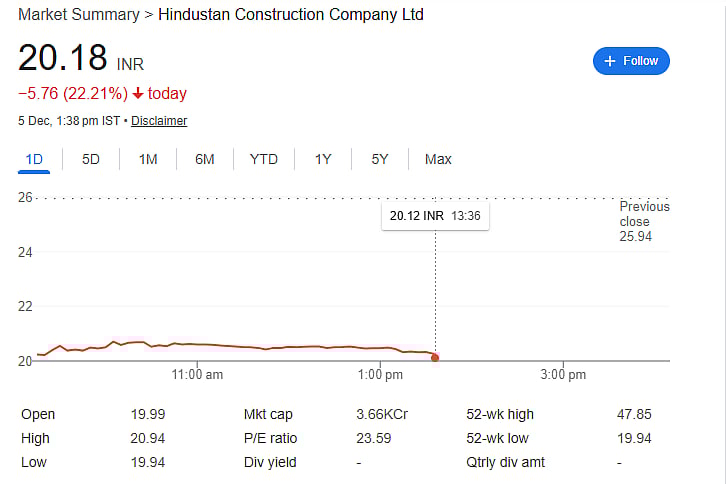Click the plus icon in Follow
This screenshot has width=726, height=484.
tap(610, 61)
